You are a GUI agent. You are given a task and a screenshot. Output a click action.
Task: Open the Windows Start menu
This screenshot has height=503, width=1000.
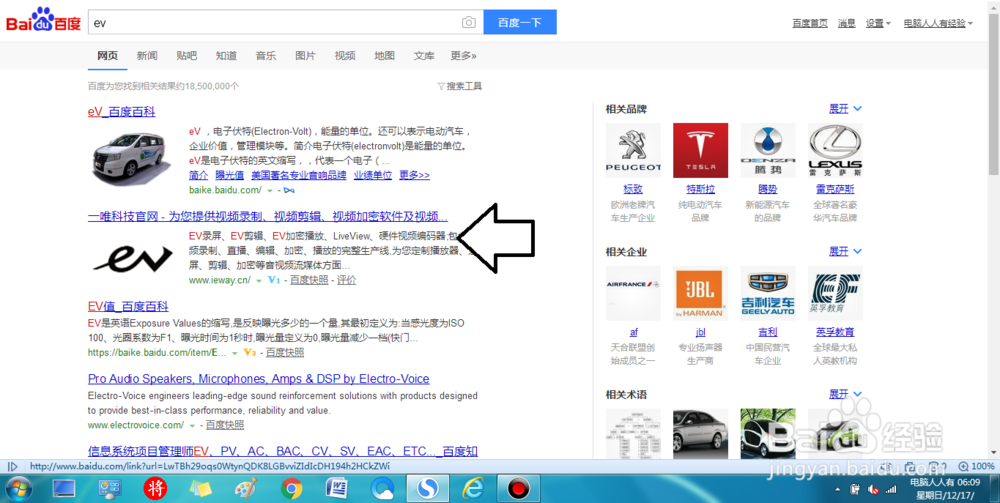pyautogui.click(x=18, y=489)
